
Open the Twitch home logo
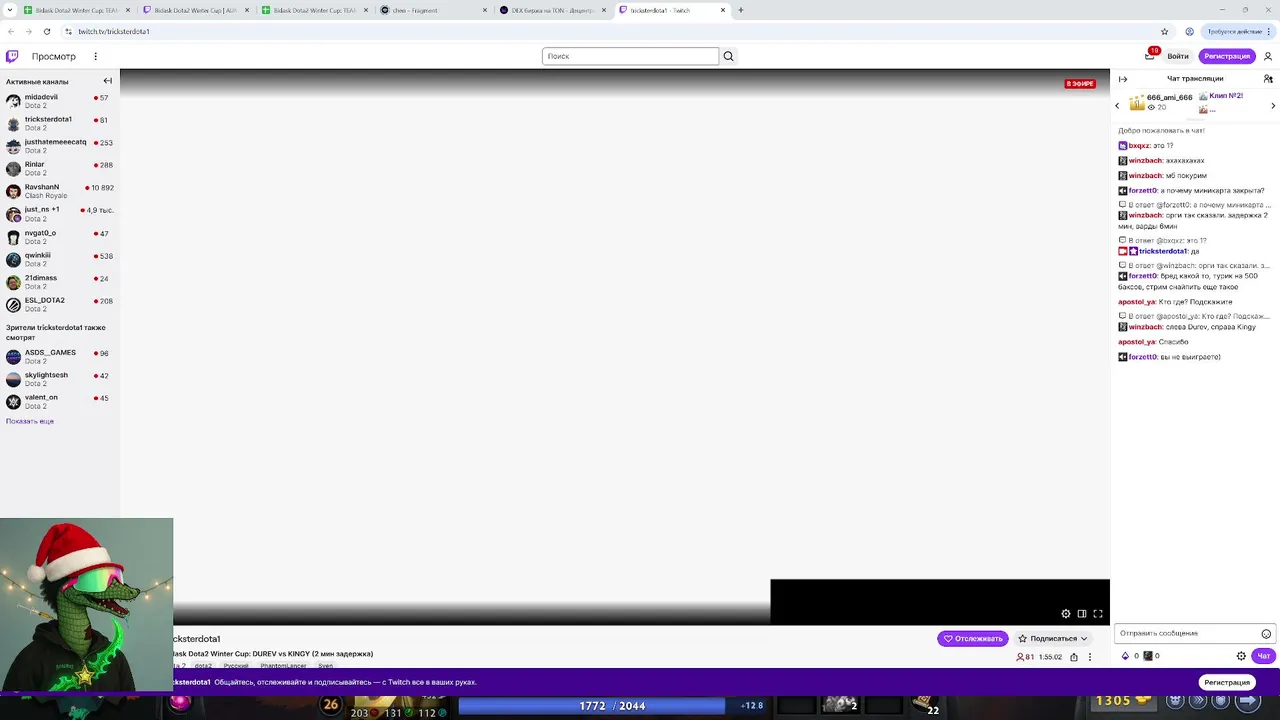(12, 56)
